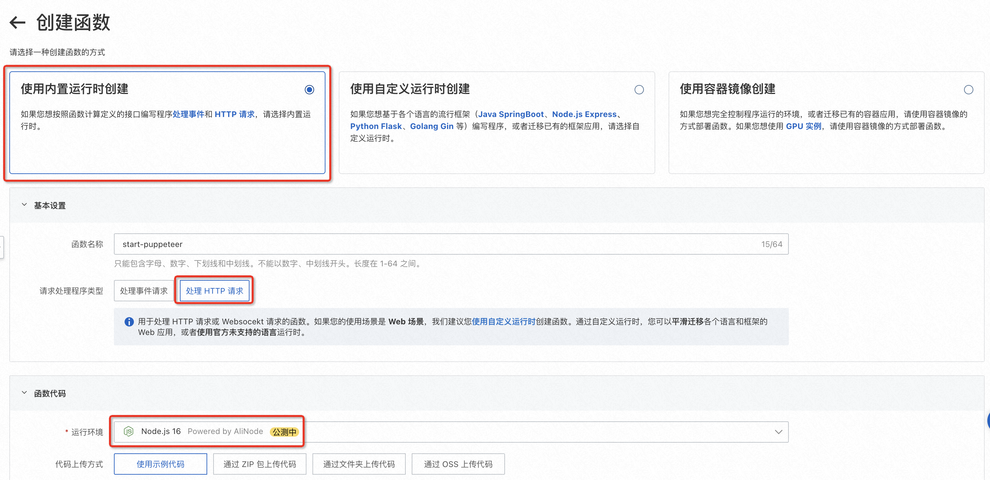This screenshot has height=480, width=990.
Task: Click the 使用自定义运行时创建 card title
Action: point(410,89)
